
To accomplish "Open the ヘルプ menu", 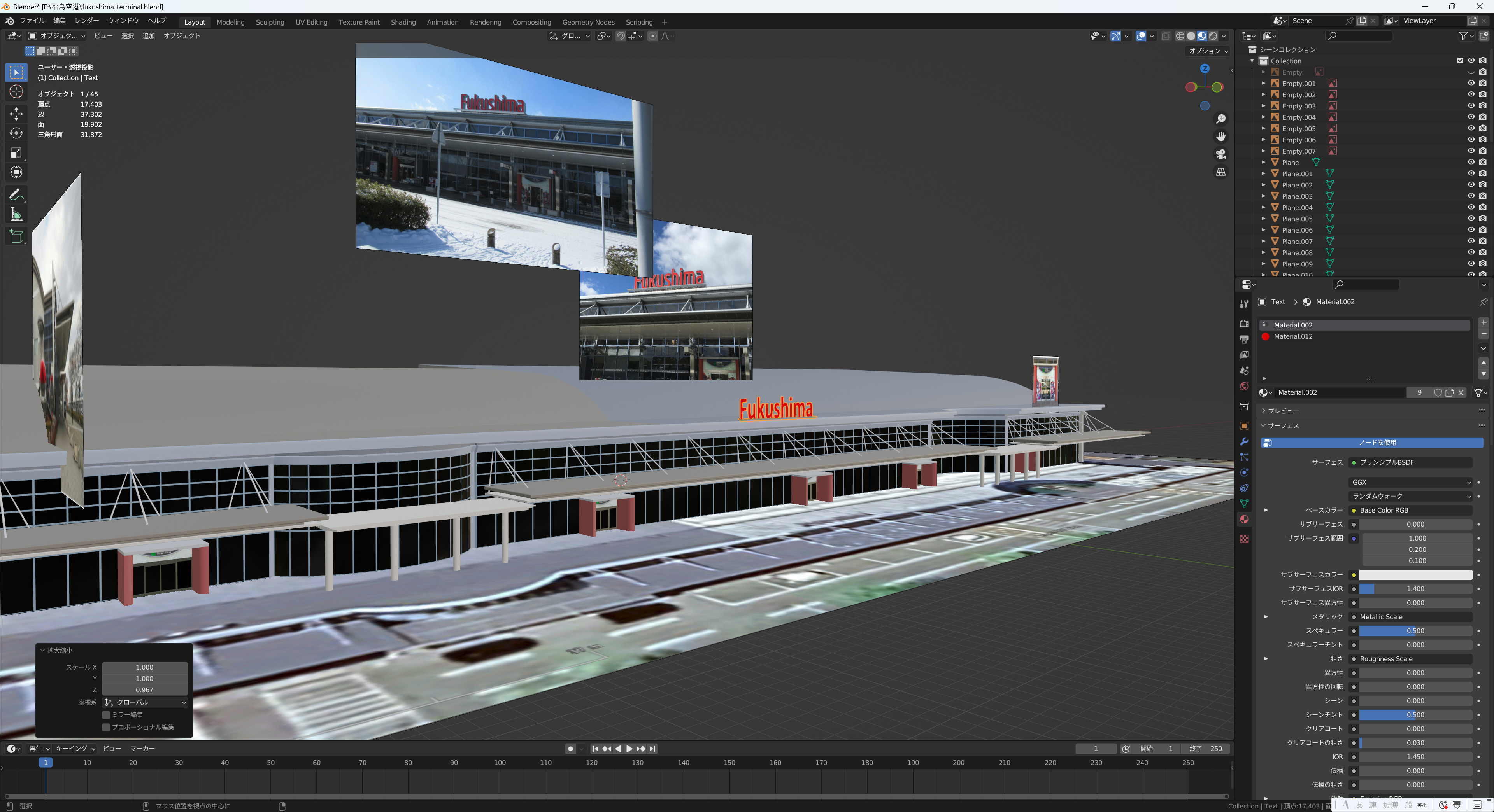I will (x=156, y=21).
